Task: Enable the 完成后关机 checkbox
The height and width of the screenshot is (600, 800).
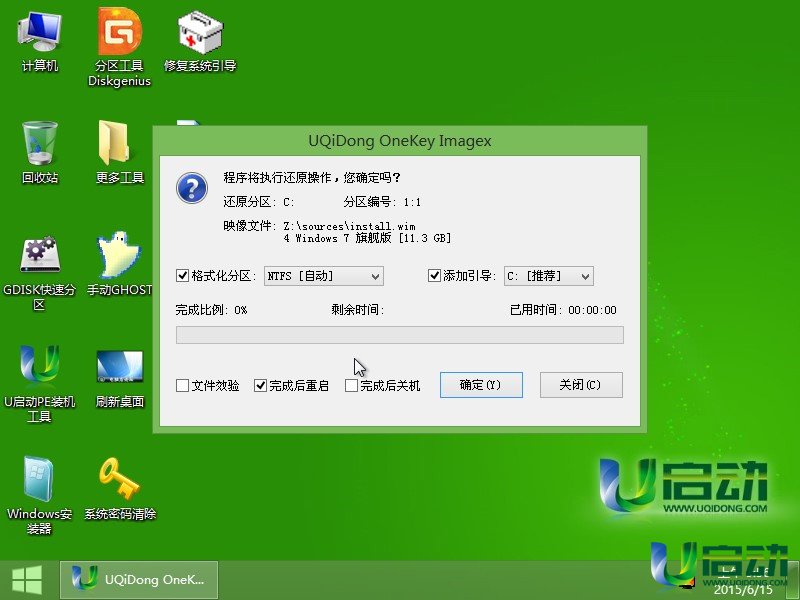Action: pos(351,385)
